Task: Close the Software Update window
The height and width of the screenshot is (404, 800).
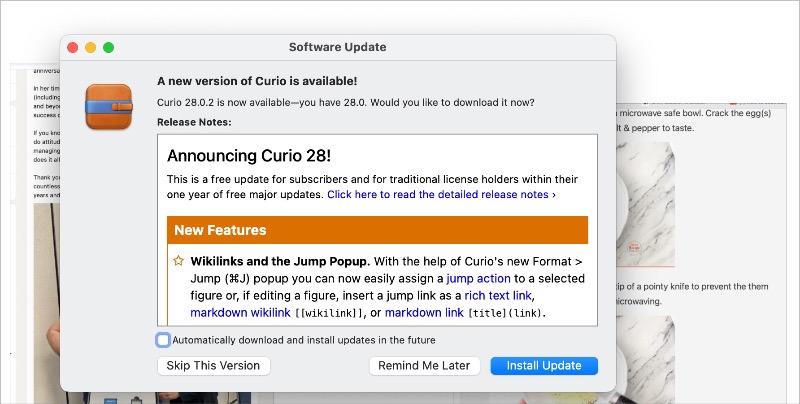Action: click(72, 47)
